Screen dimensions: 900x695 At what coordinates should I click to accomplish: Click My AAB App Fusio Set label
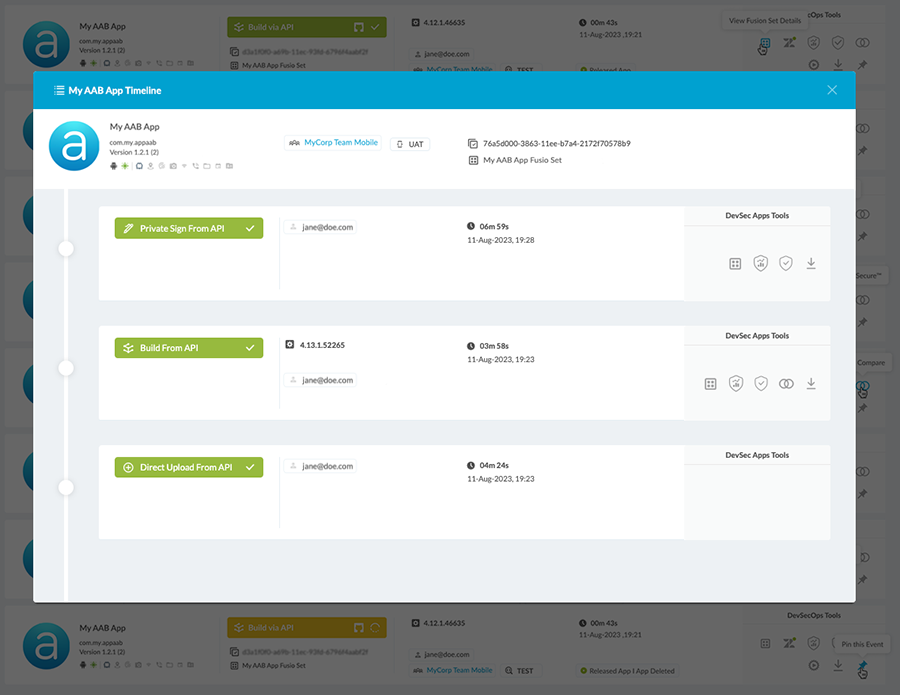coord(522,160)
